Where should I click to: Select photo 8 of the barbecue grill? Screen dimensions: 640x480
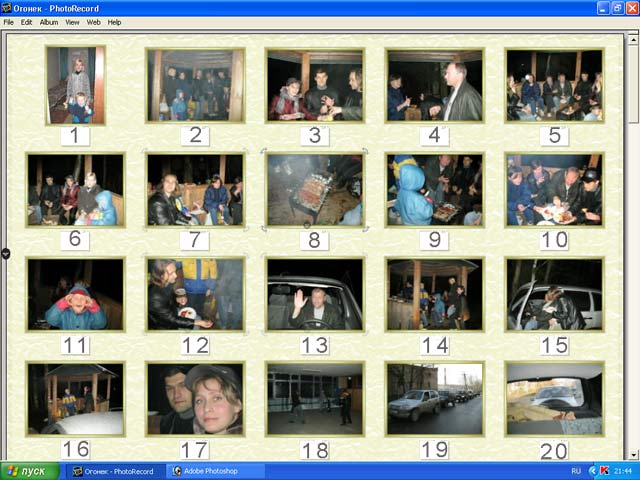pyautogui.click(x=314, y=189)
